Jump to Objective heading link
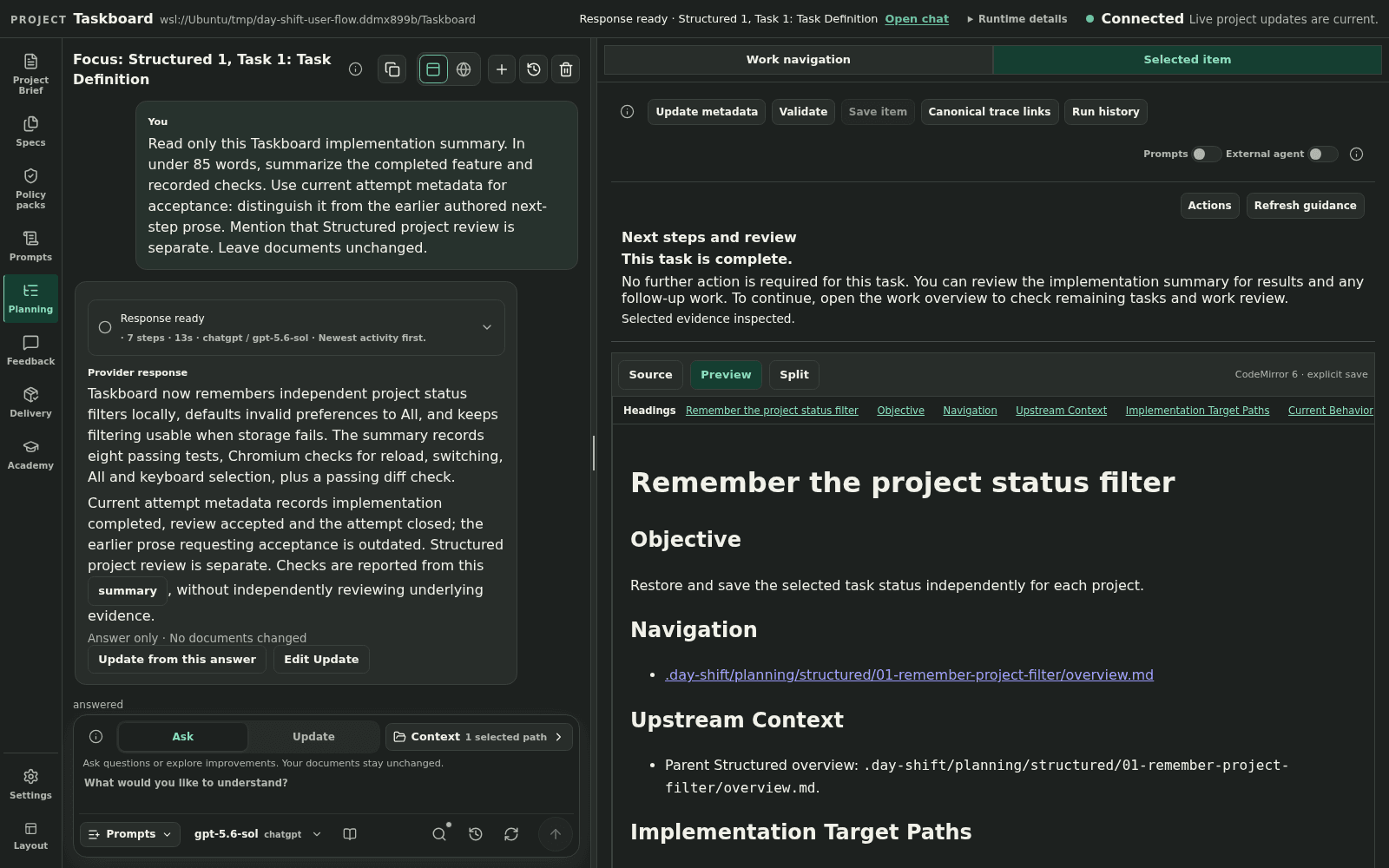This screenshot has width=1389, height=868. coord(900,411)
